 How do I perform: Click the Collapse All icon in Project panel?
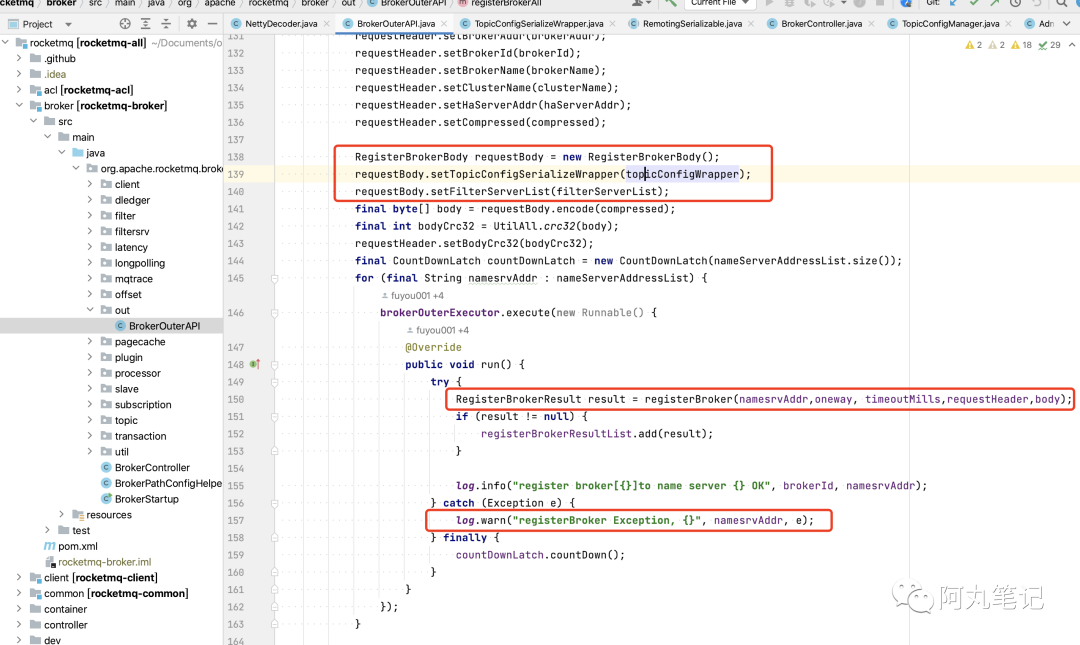166,23
